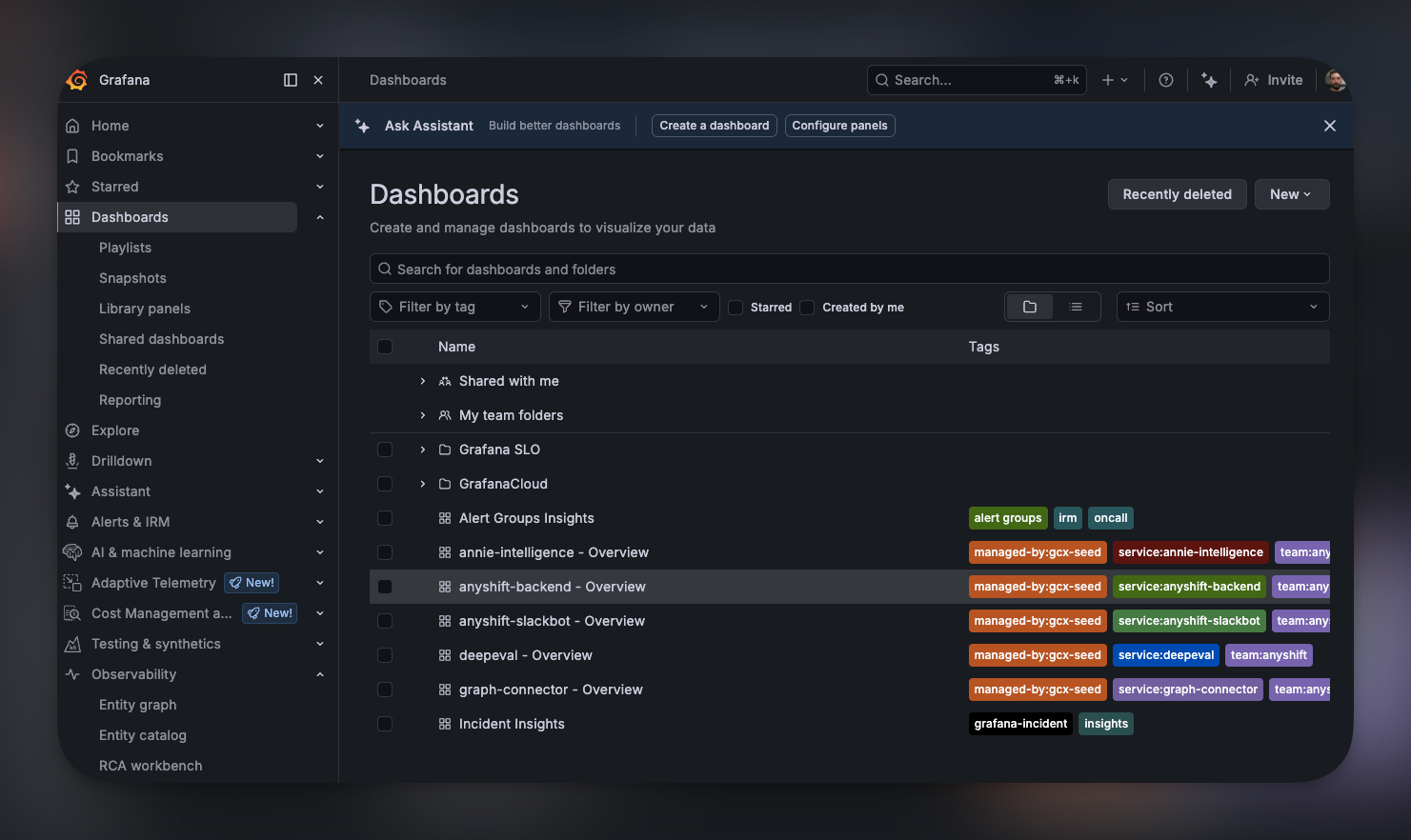Click the Cost Management icon
This screenshot has height=840, width=1411.
72,613
